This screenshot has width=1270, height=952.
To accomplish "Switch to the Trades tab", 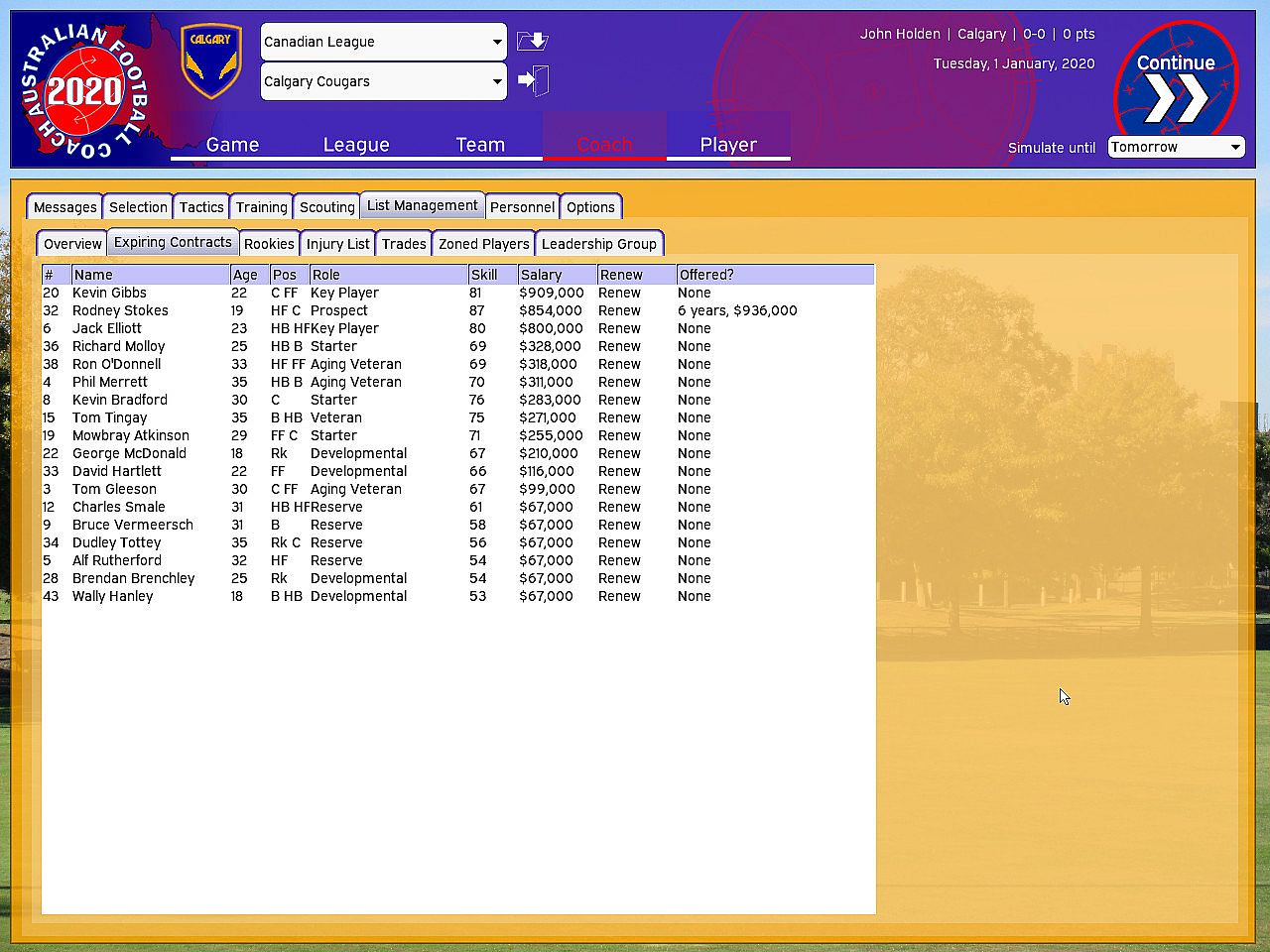I will 404,244.
